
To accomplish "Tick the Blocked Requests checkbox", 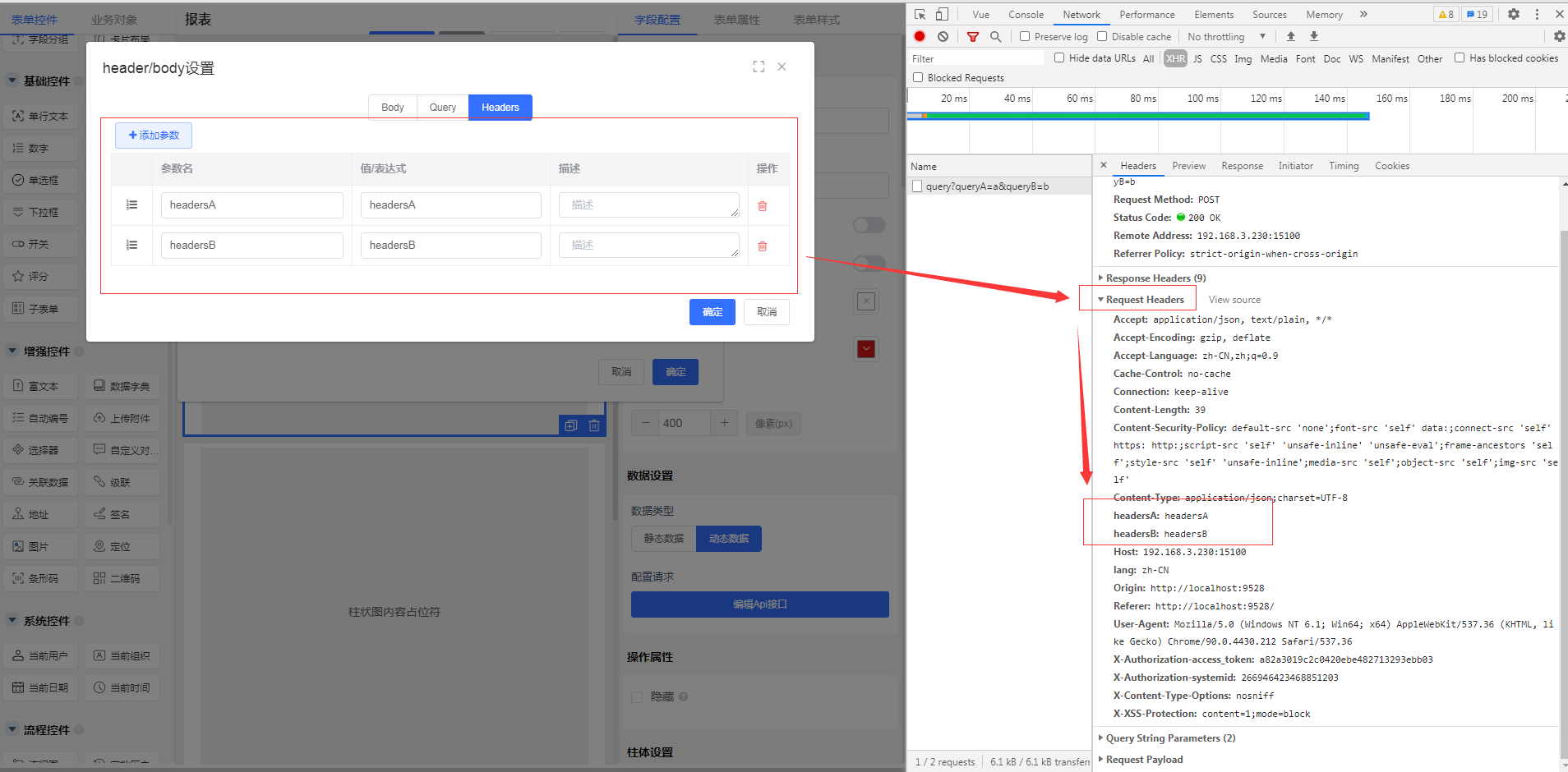I will 918,77.
